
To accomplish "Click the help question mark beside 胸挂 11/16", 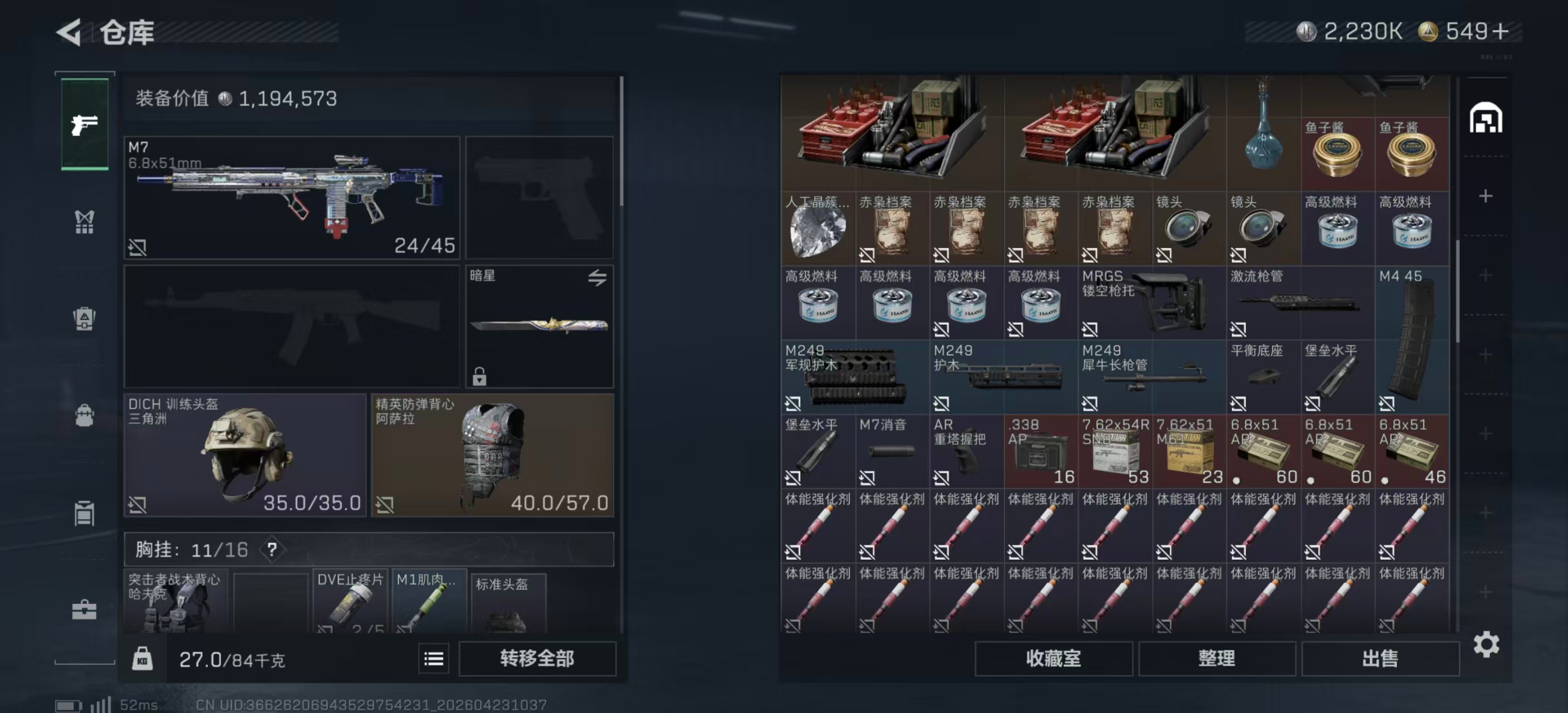I will tap(272, 550).
